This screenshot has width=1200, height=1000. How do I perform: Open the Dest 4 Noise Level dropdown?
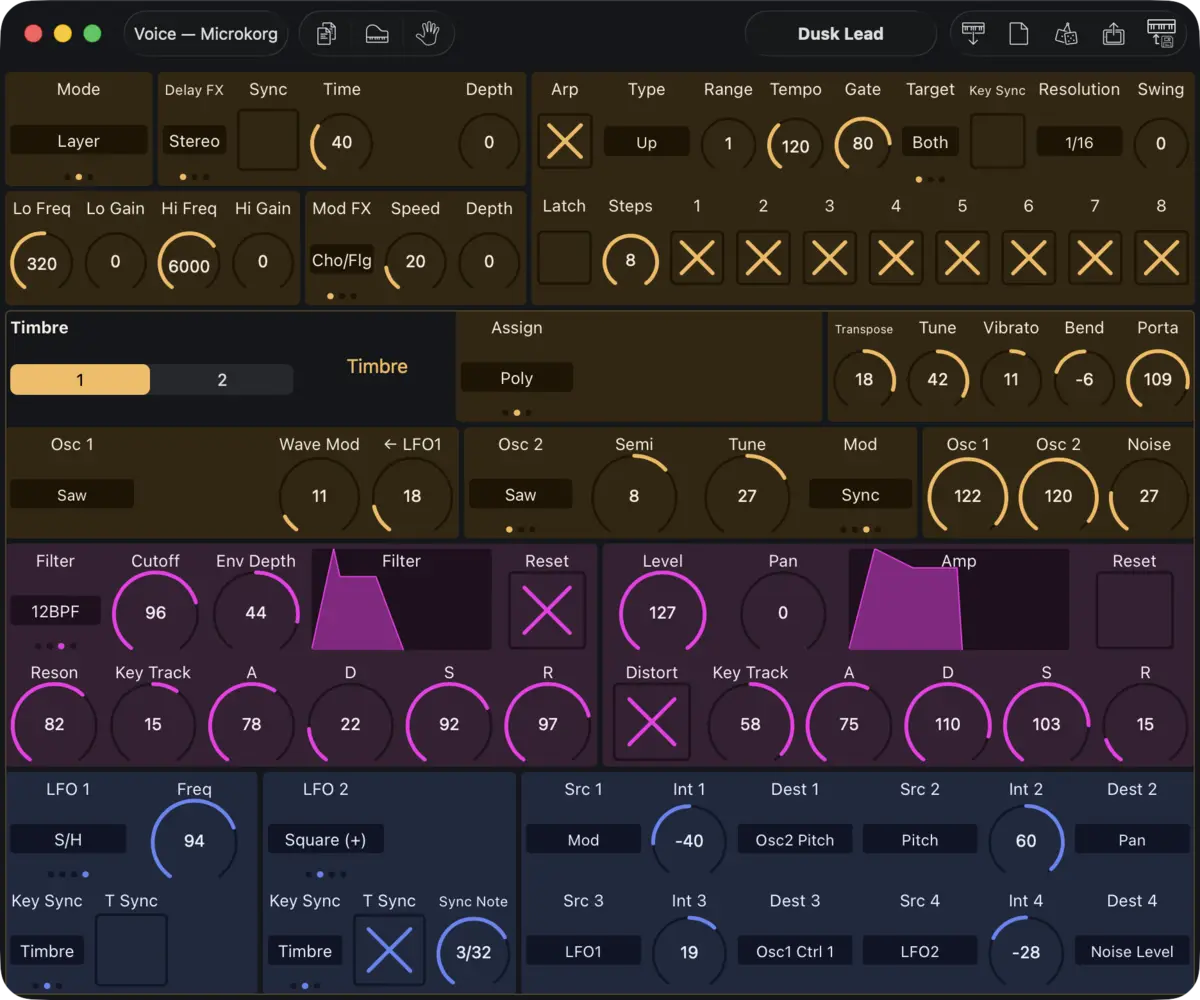click(1132, 951)
